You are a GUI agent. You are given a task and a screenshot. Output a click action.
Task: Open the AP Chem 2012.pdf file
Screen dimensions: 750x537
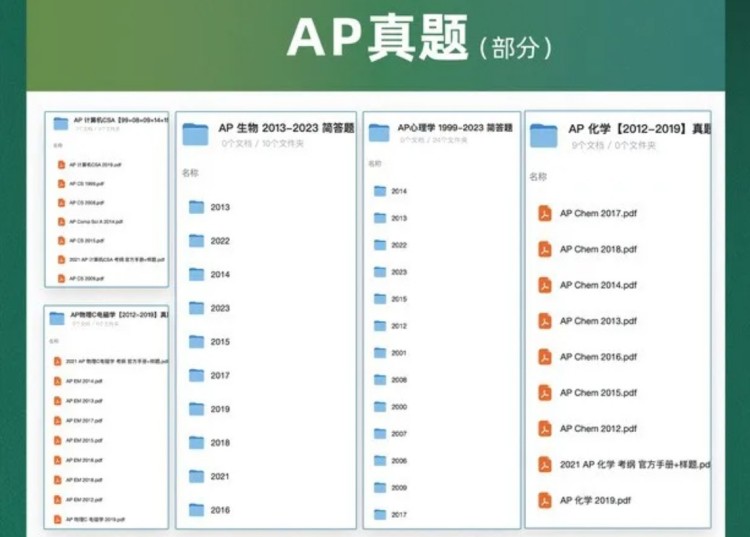tap(598, 429)
